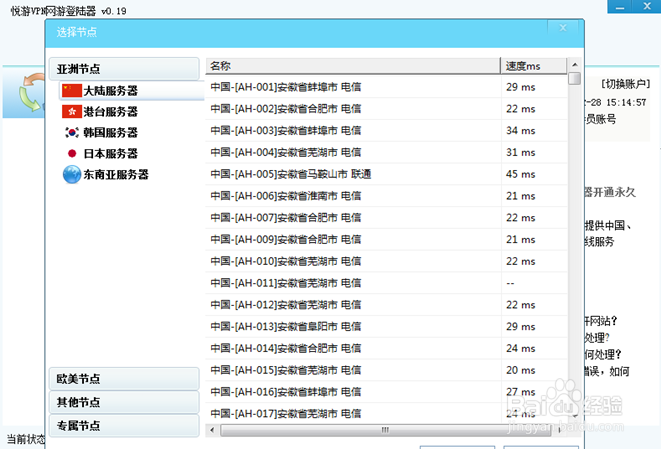Click the refresh arrows icon in main window
Screen dimensions: 661x449
32,92
